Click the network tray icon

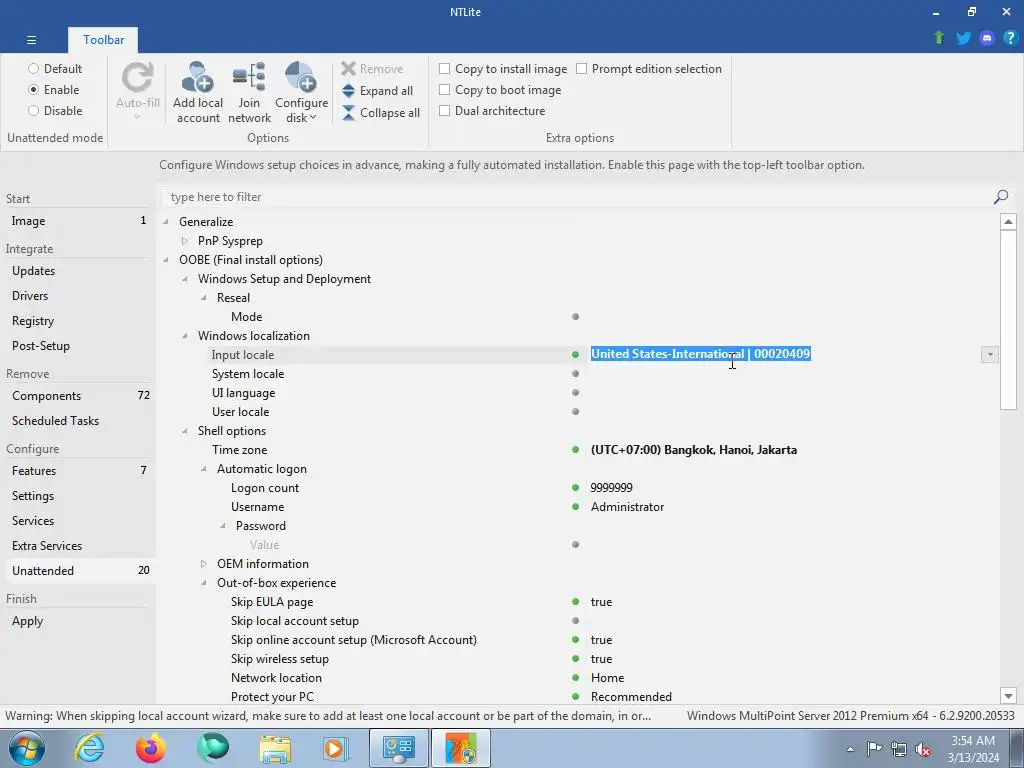[x=899, y=749]
